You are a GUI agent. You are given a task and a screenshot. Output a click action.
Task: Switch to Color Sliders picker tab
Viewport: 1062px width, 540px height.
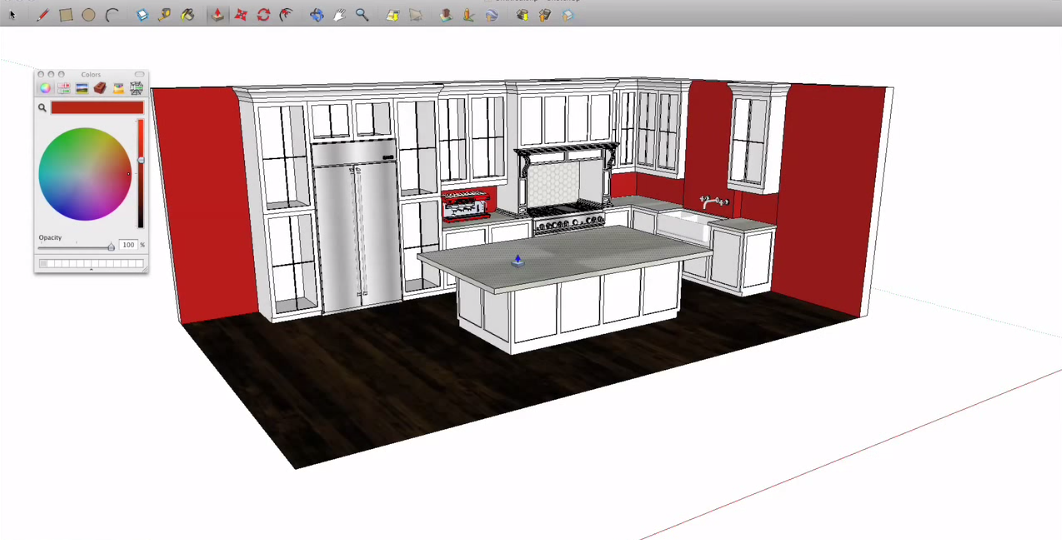(64, 88)
